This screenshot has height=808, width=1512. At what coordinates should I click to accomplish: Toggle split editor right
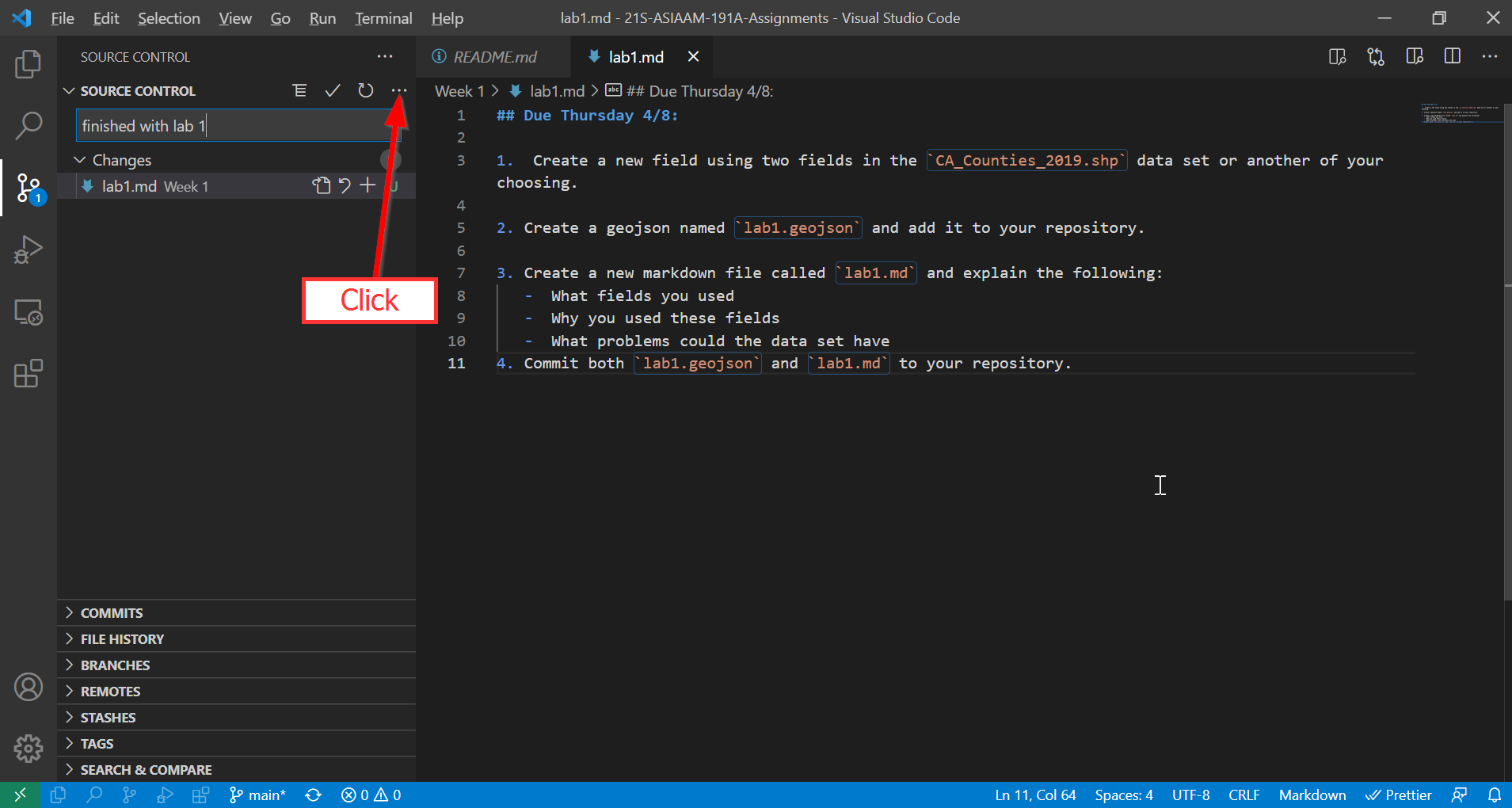coord(1453,56)
